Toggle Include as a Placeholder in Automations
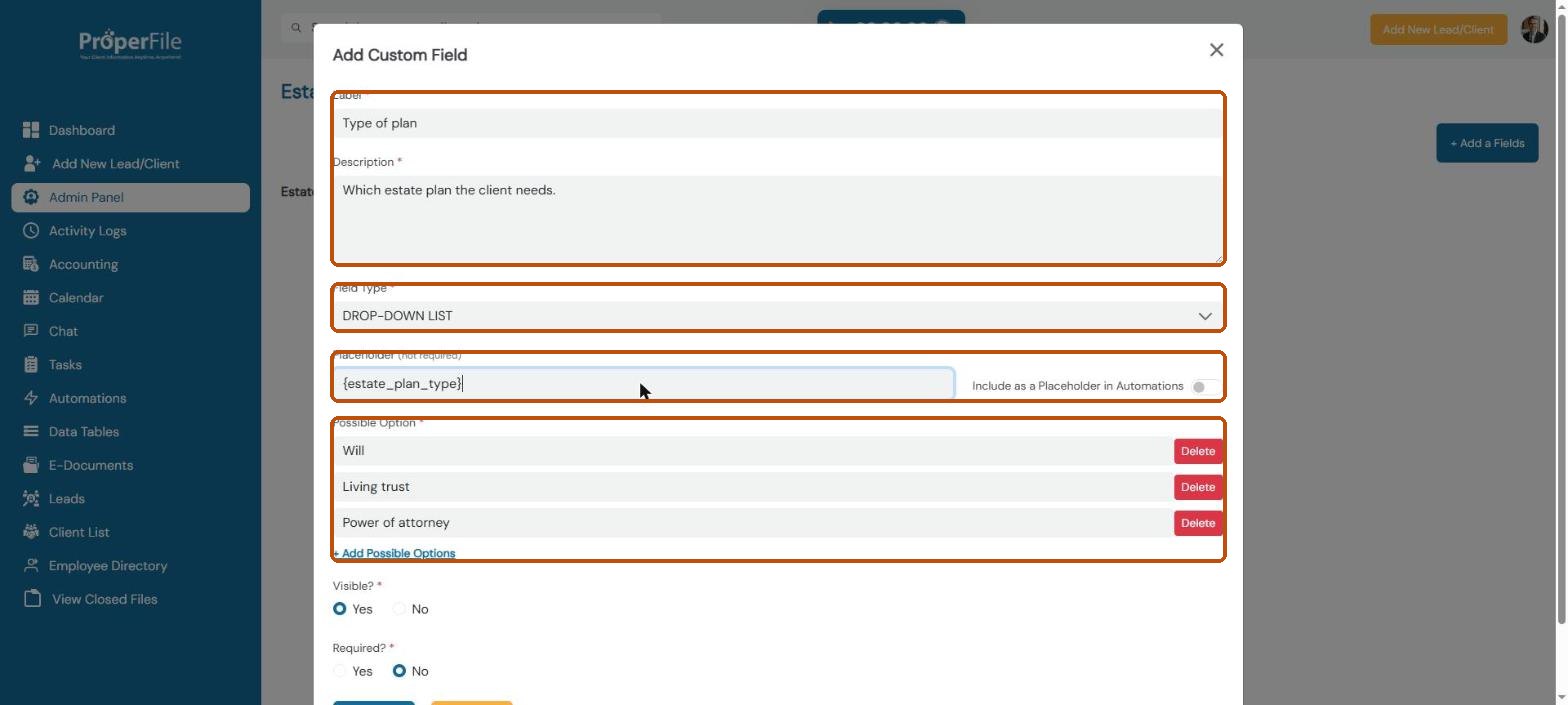 1203,387
